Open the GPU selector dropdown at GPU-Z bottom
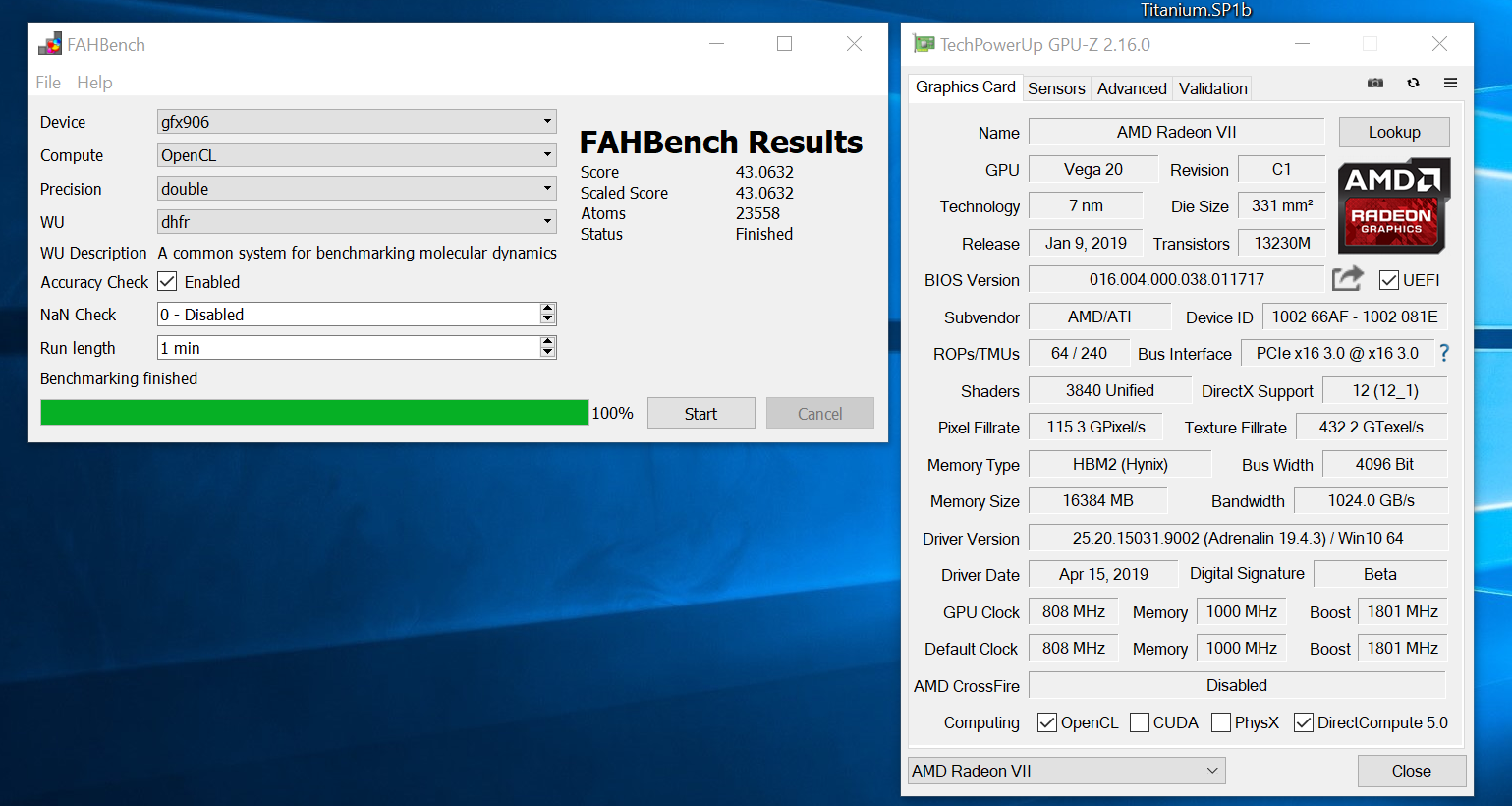 point(1067,771)
